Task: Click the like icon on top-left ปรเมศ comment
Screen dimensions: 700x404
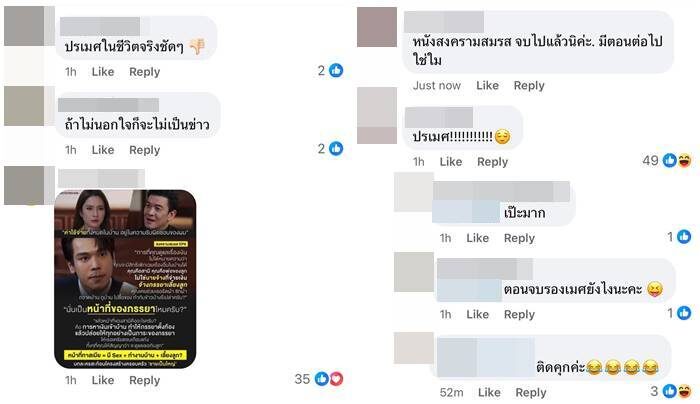Action: point(336,70)
